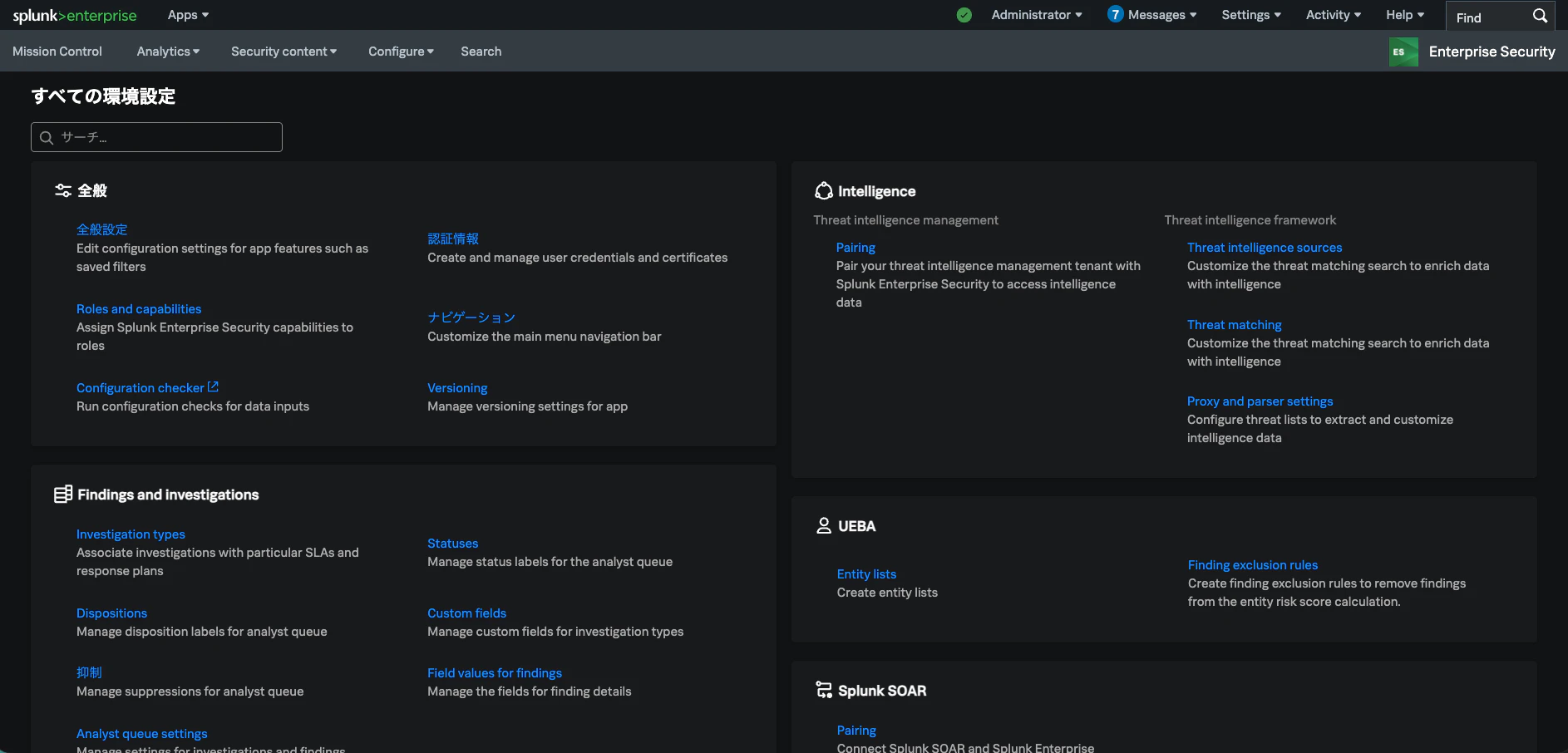This screenshot has width=1568, height=753.
Task: Open the Apps dropdown menu
Action: (x=188, y=15)
